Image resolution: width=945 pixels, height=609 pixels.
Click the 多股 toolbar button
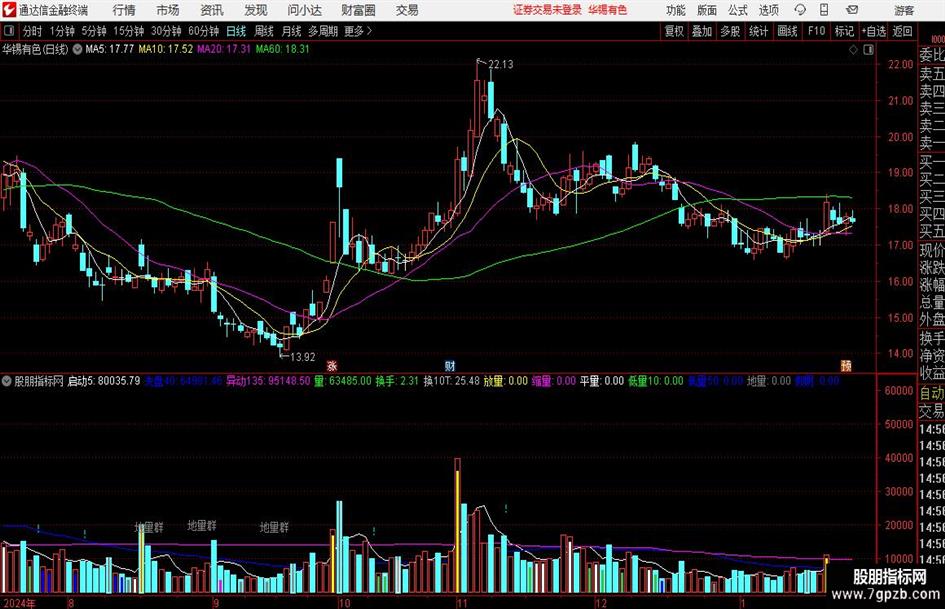730,31
